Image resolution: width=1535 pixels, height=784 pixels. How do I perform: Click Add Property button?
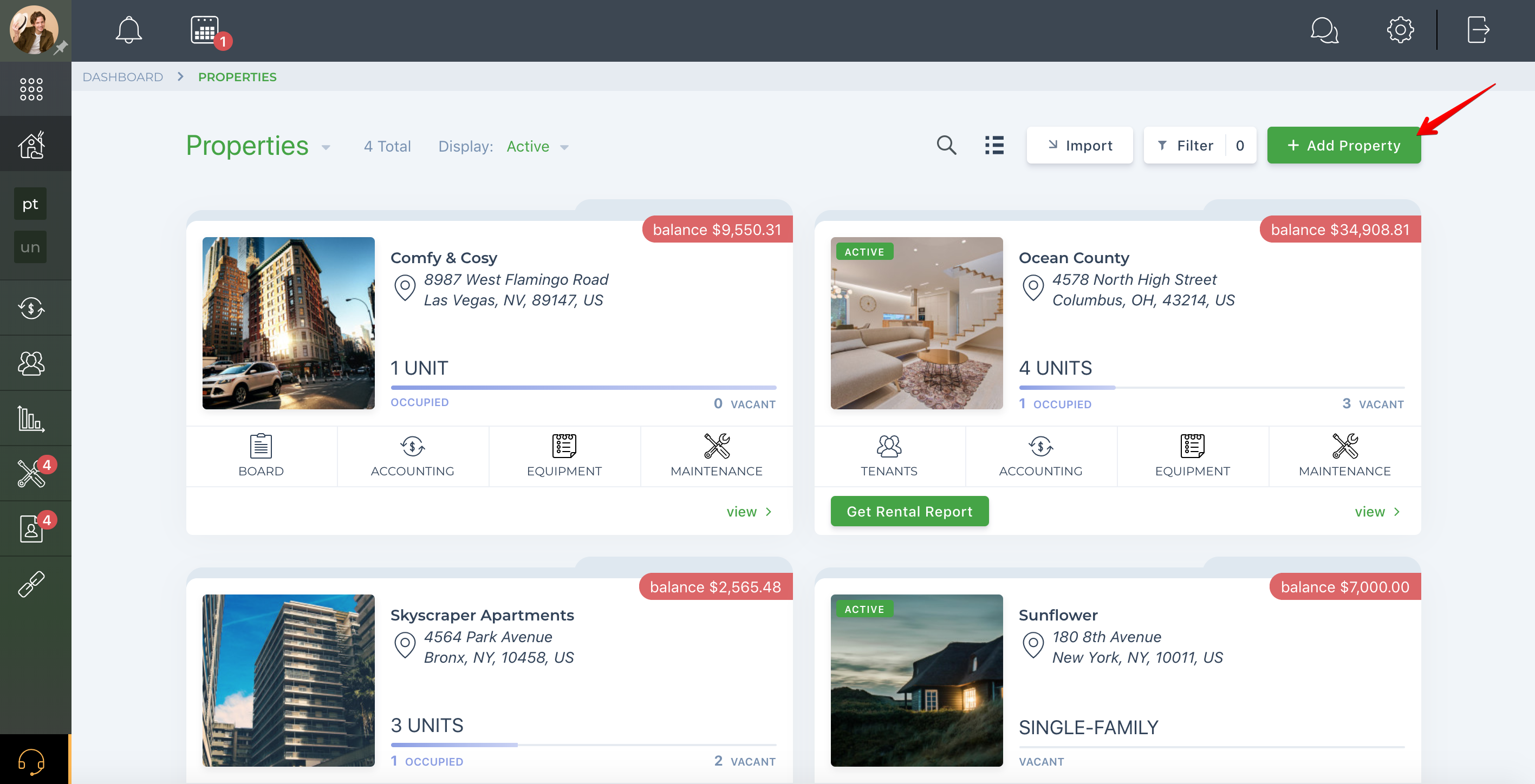(x=1343, y=145)
